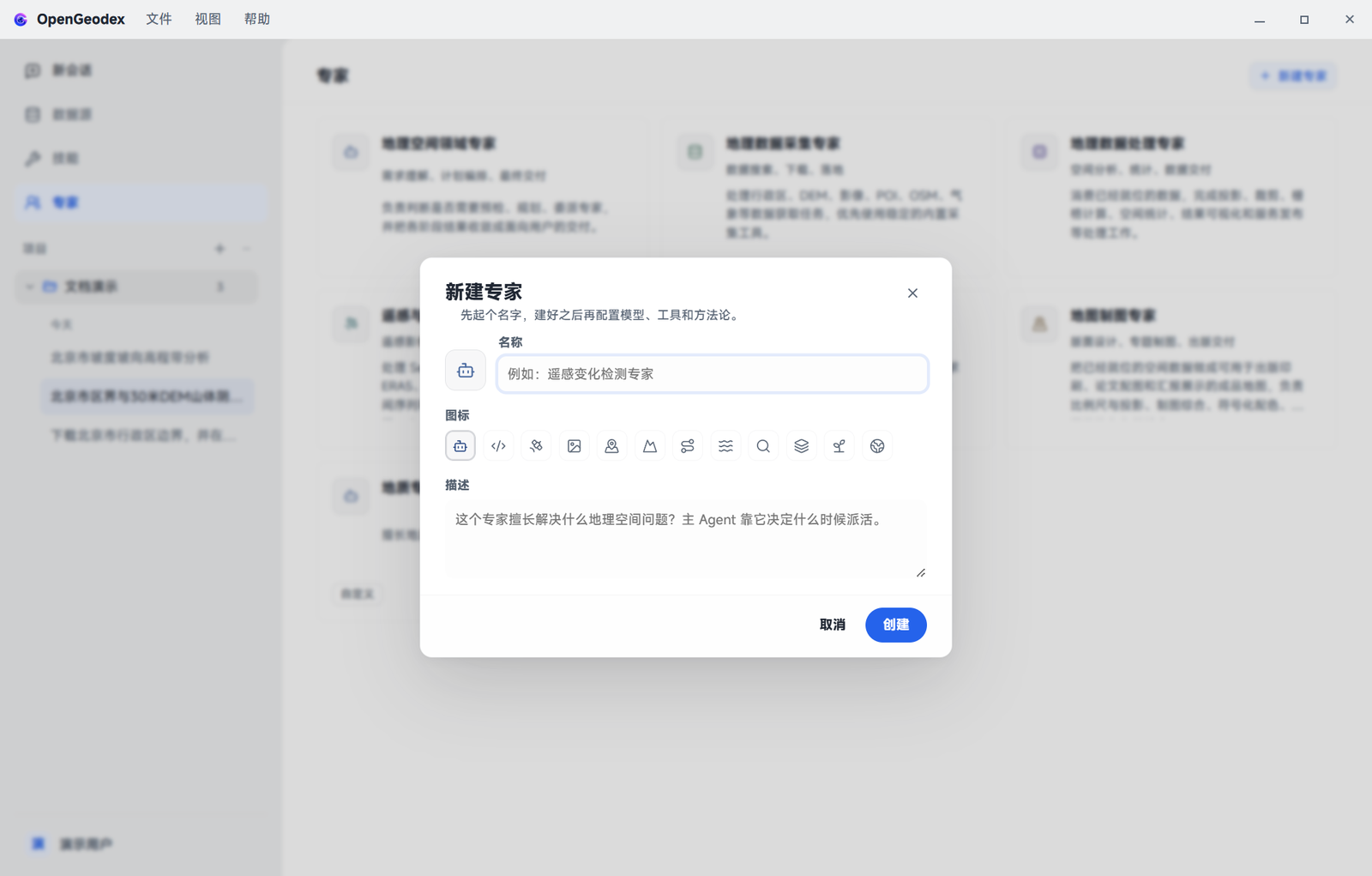Click the 图标 label
The image size is (1372, 876).
pyautogui.click(x=457, y=415)
